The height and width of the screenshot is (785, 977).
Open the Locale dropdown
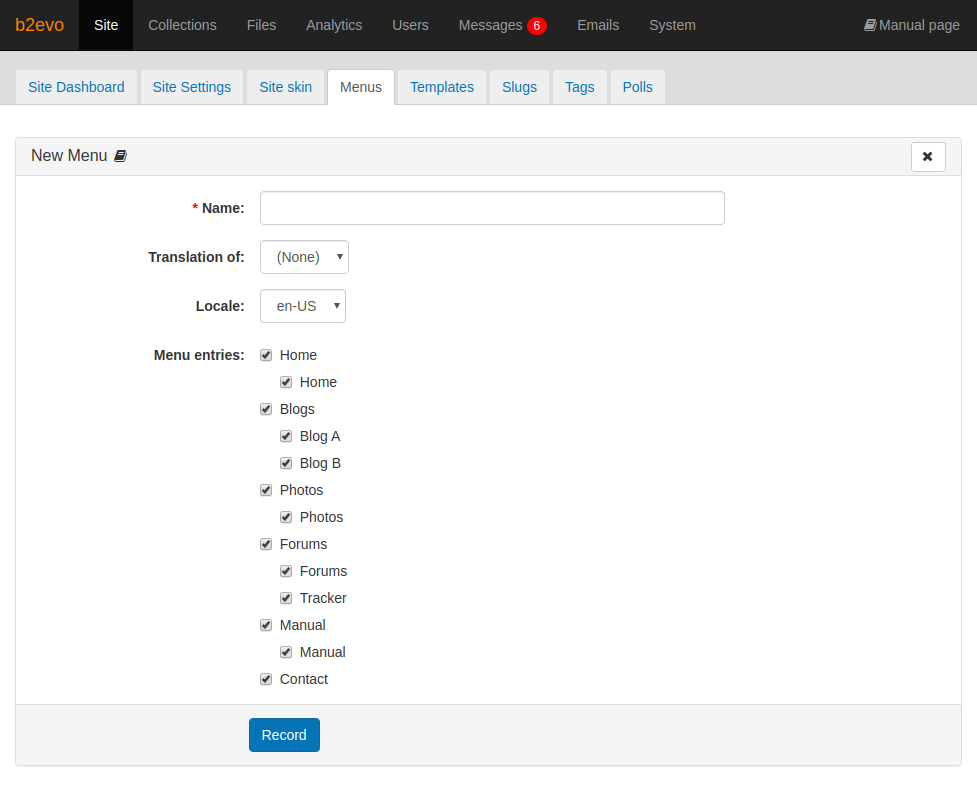302,306
